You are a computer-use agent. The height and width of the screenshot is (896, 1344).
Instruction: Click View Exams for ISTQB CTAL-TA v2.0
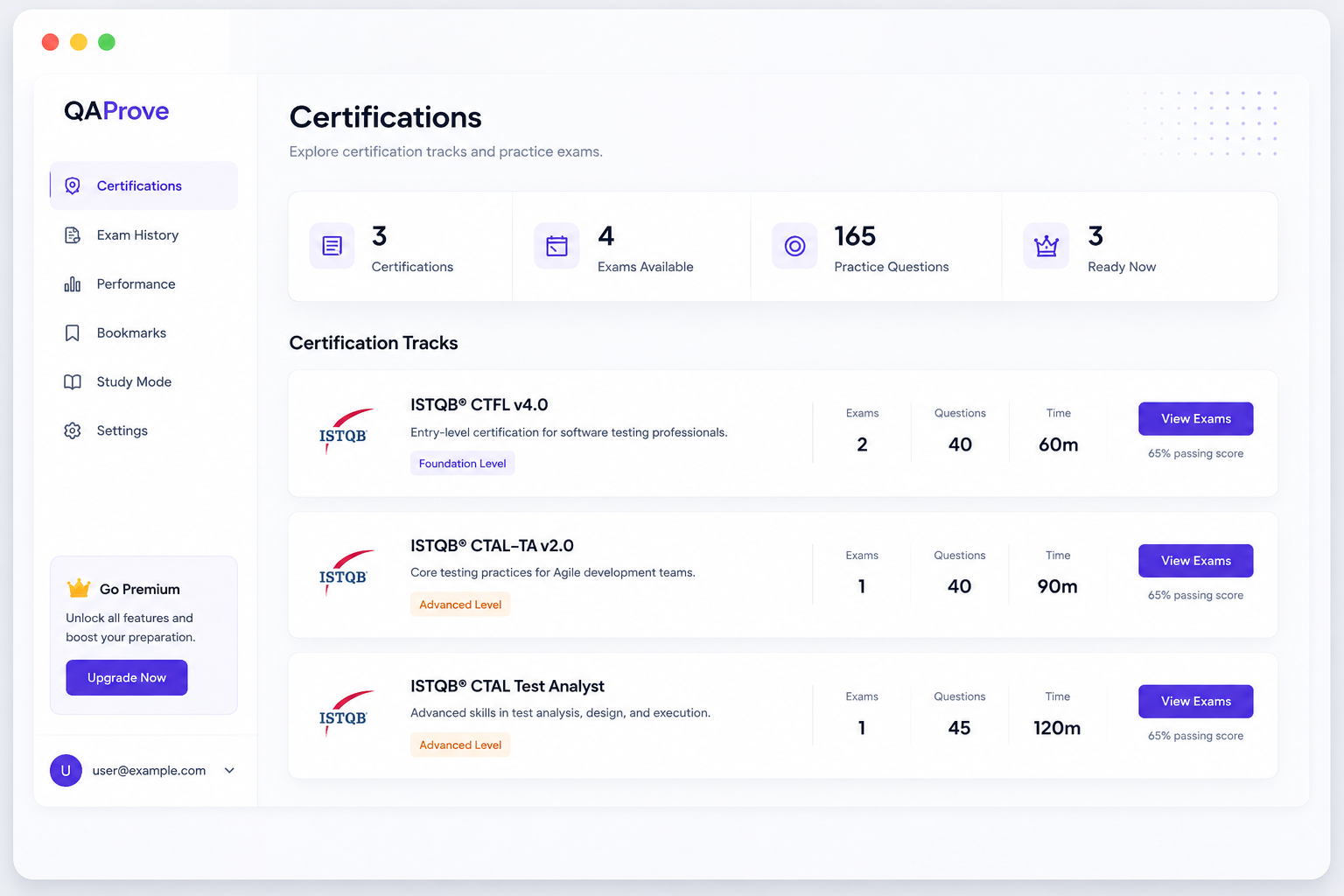[1195, 561]
